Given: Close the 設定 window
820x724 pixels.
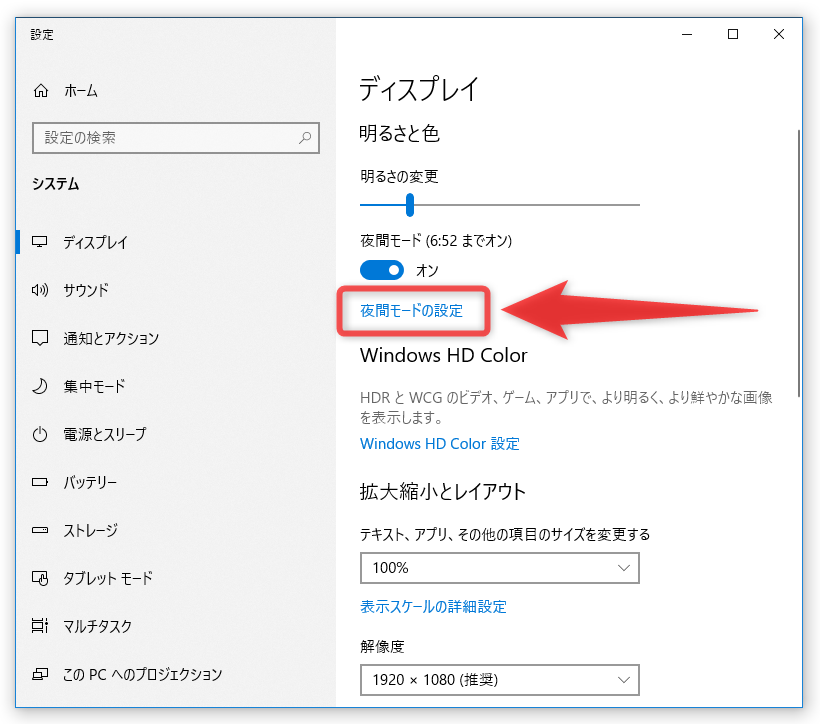Looking at the screenshot, I should [x=779, y=35].
